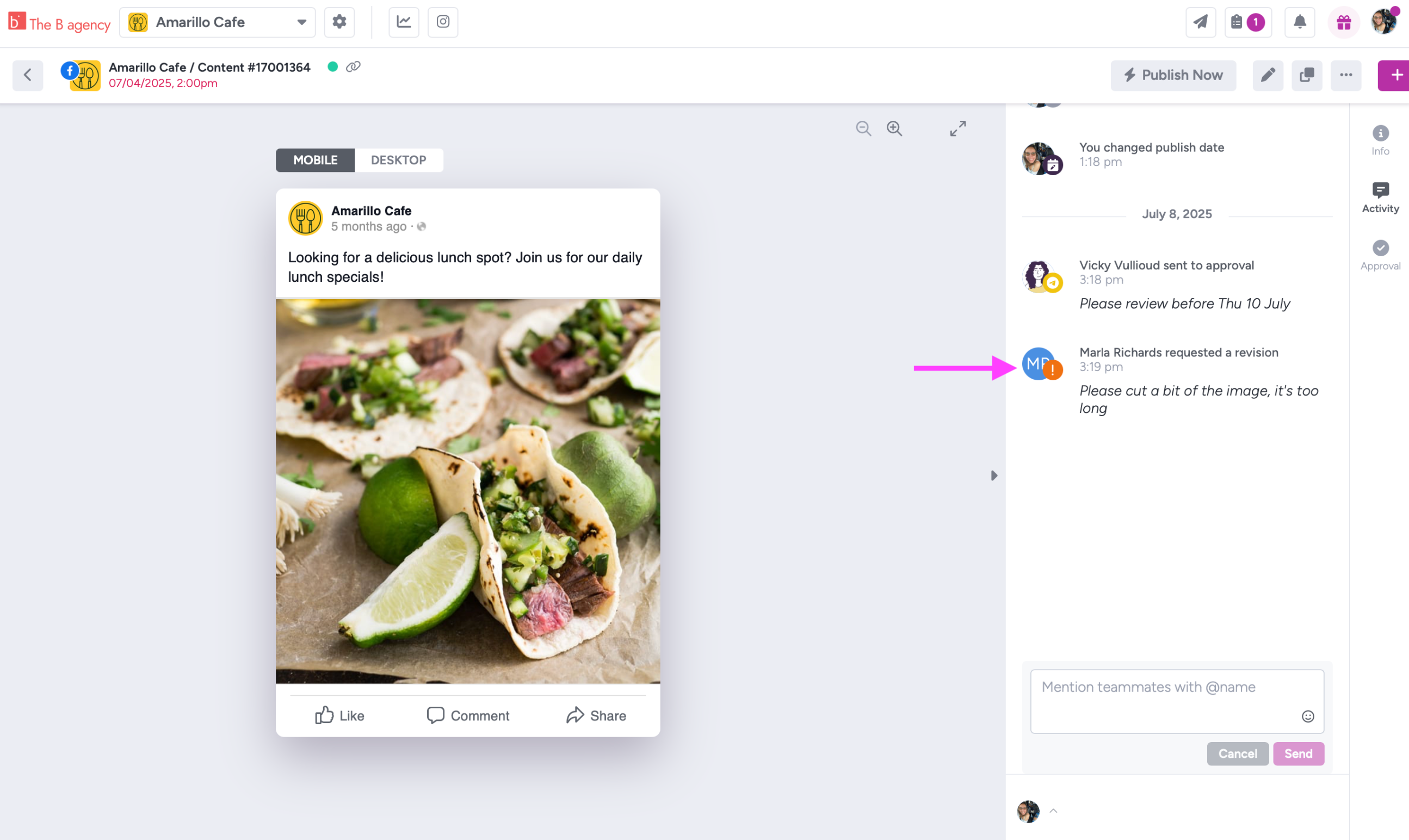Edit content with pencil icon
This screenshot has width=1409, height=840.
tap(1268, 75)
